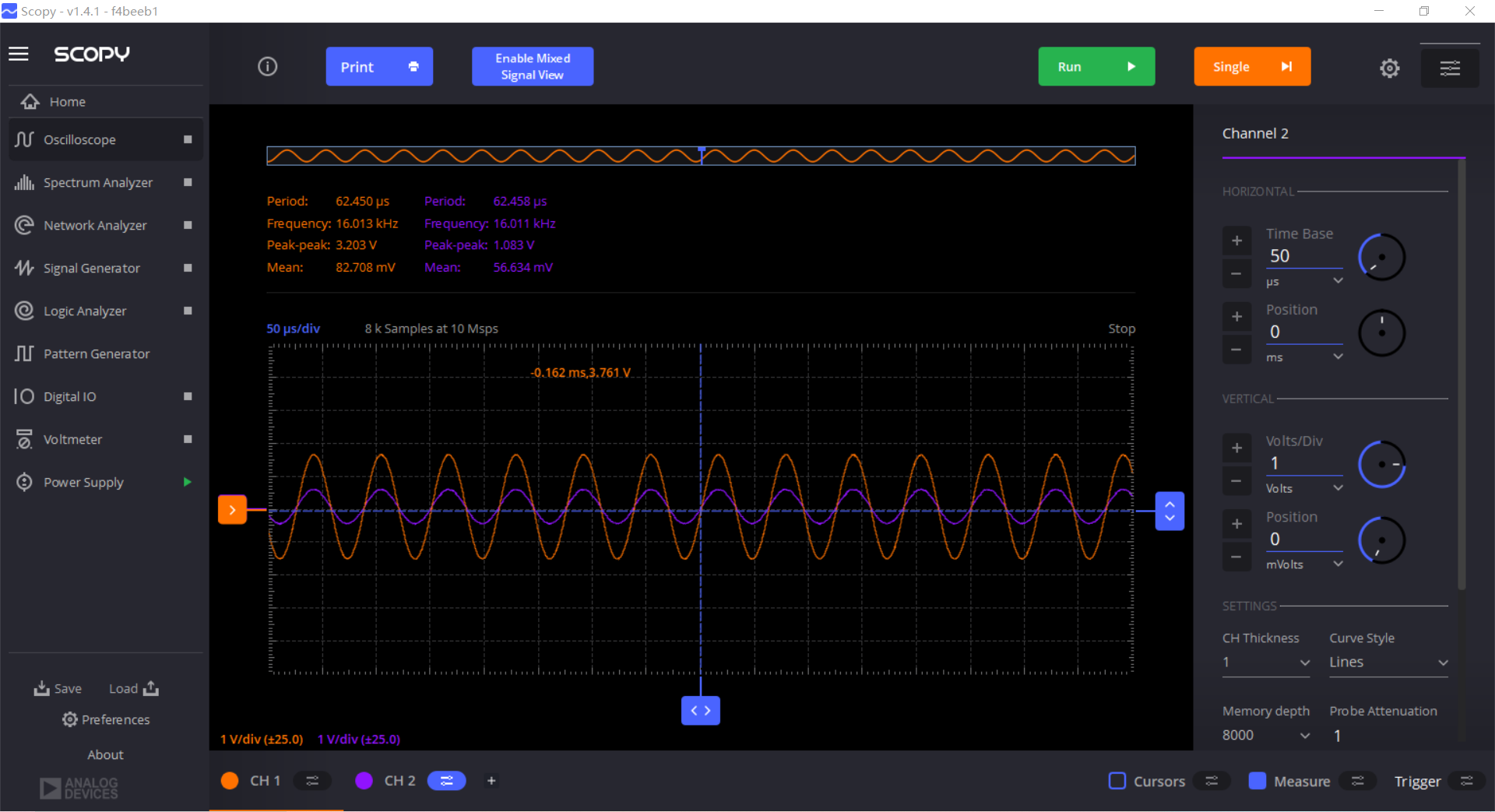The height and width of the screenshot is (812, 1495).
Task: Open the Trigger settings icon
Action: (1466, 781)
